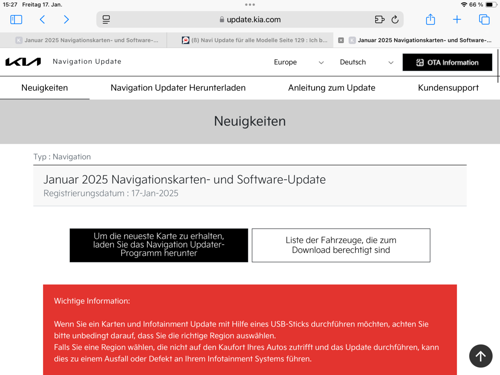The height and width of the screenshot is (375, 500).
Task: Open the Deutsch language dropdown
Action: (366, 62)
